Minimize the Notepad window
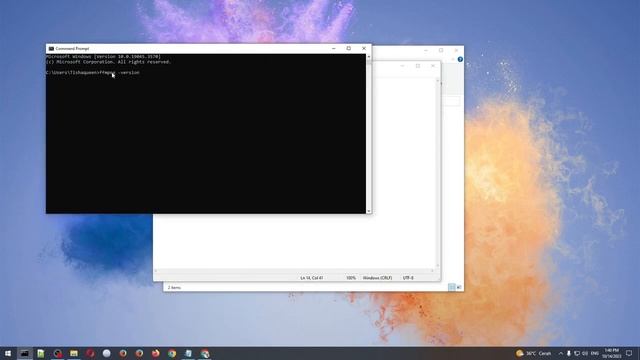 tap(402, 66)
